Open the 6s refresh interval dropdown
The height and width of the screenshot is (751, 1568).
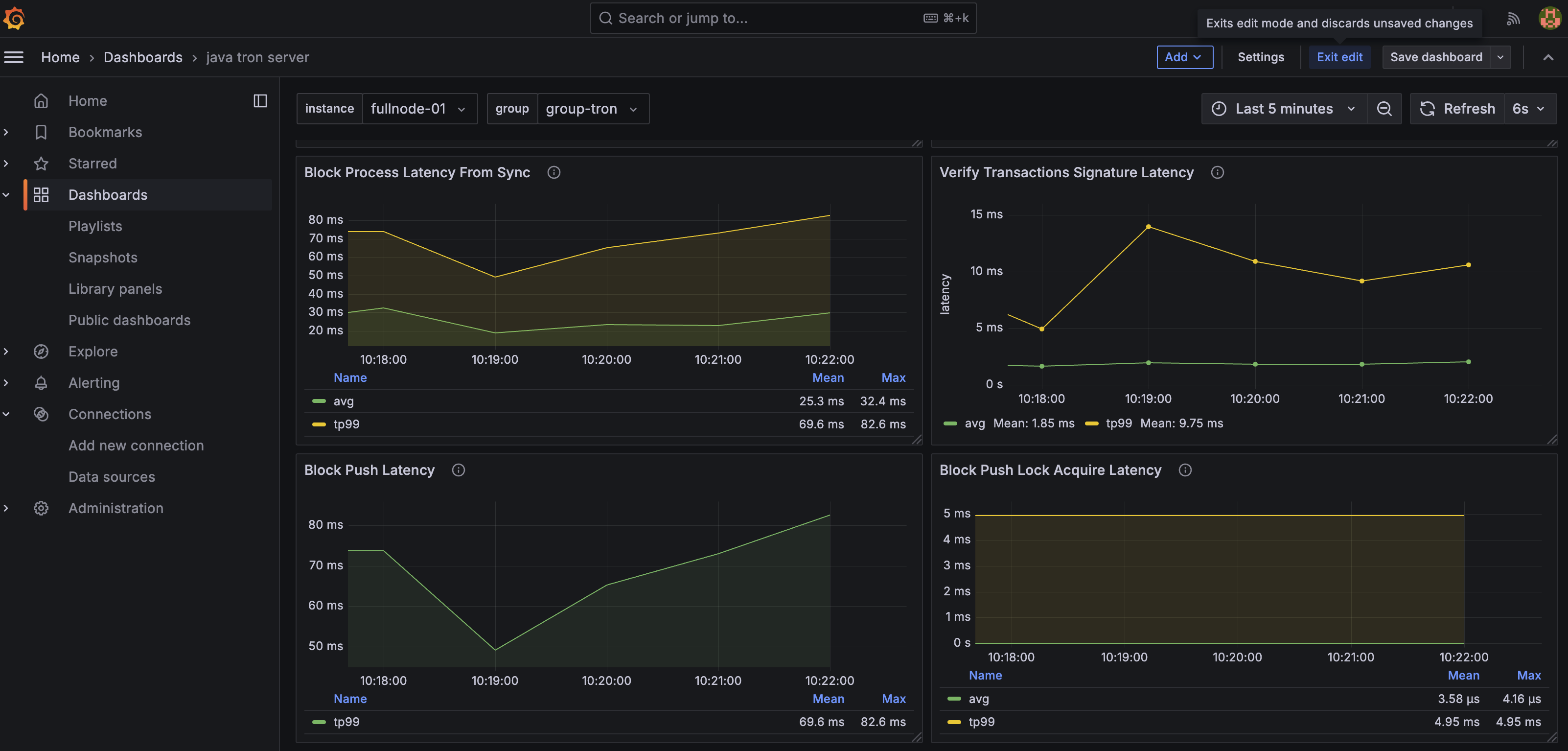pyautogui.click(x=1530, y=108)
